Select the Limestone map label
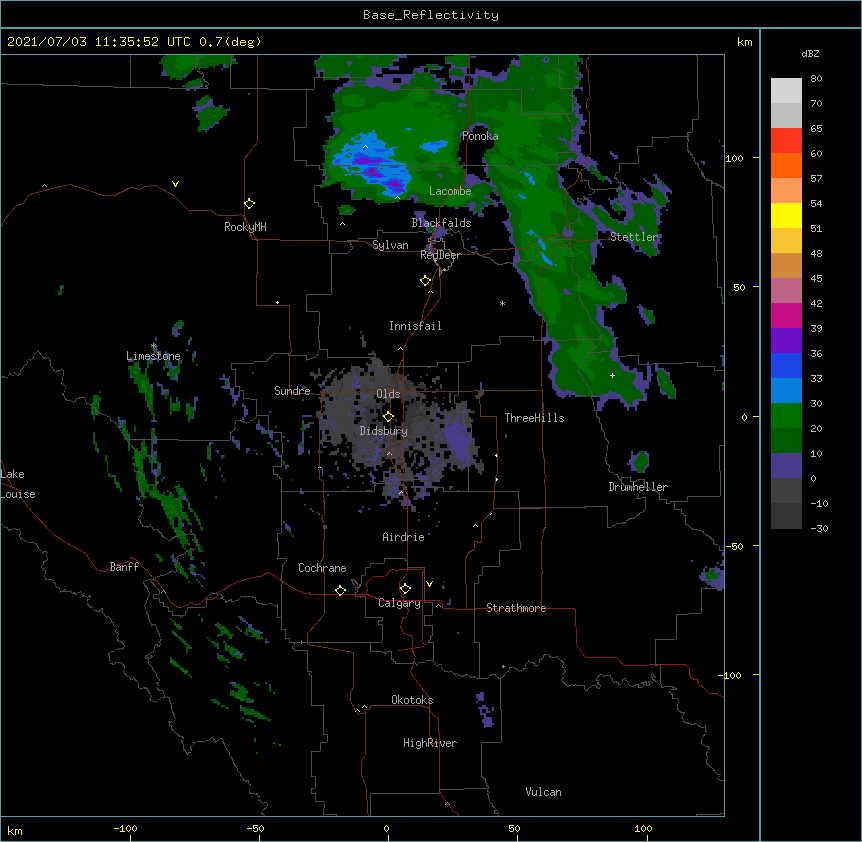This screenshot has height=842, width=862. point(153,356)
